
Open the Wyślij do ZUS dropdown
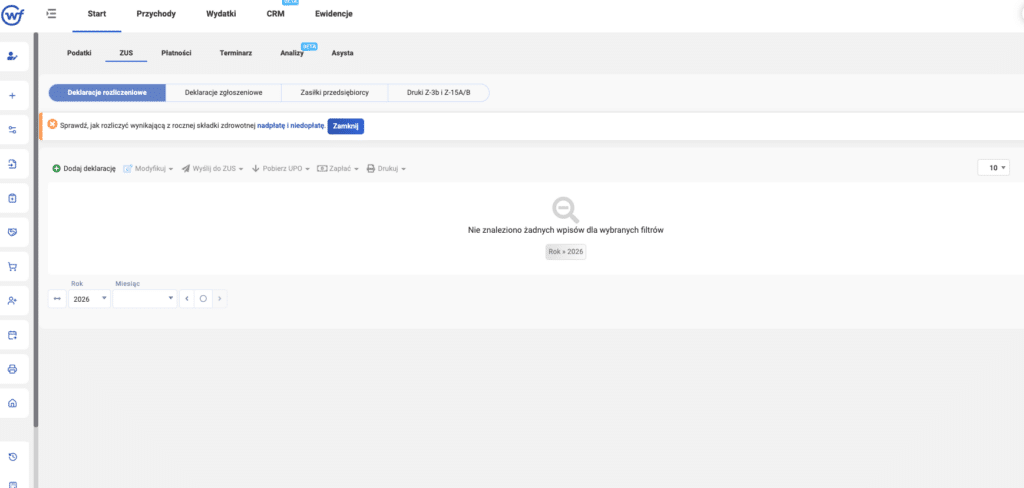tap(212, 169)
